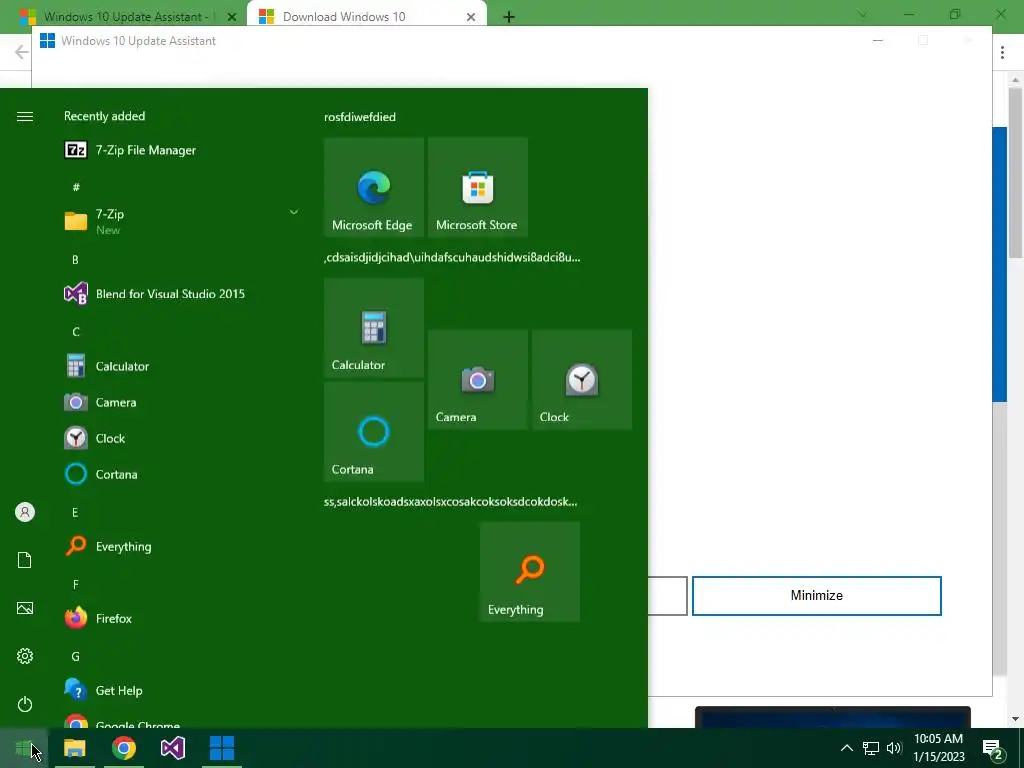1024x768 pixels.
Task: Select the Download Windows 10 tab
Action: pos(366,16)
